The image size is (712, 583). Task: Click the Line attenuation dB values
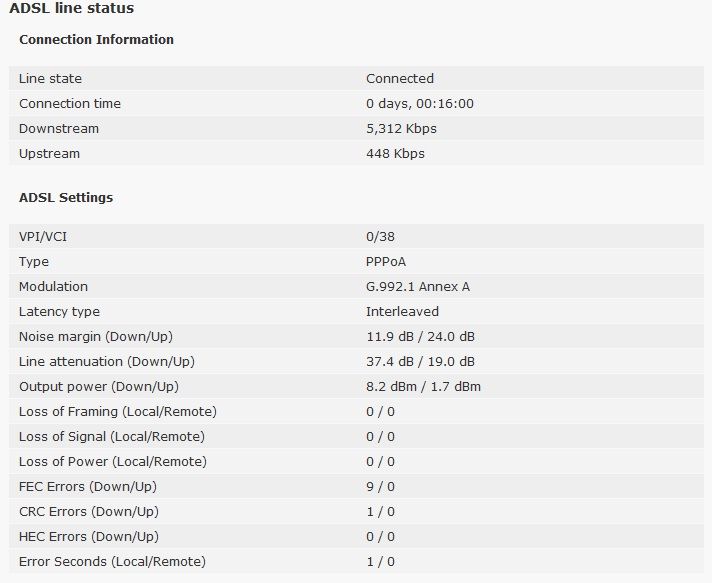[x=420, y=362]
